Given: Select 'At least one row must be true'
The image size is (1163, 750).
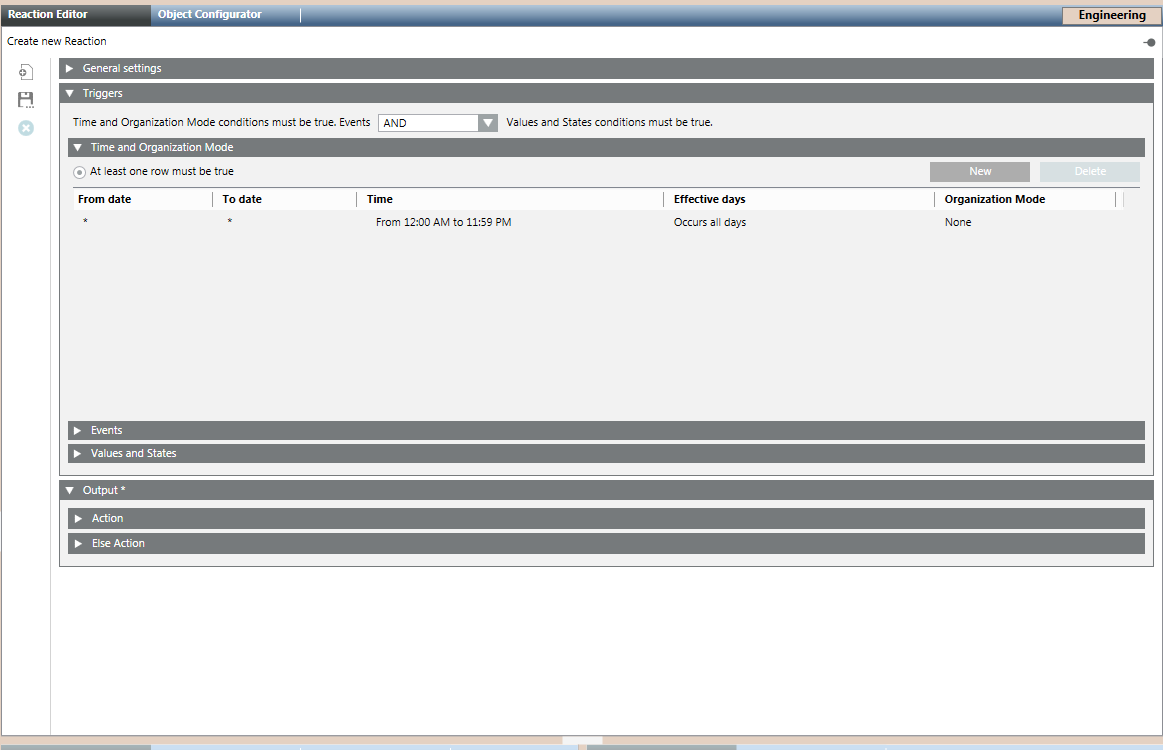Looking at the screenshot, I should click(80, 172).
